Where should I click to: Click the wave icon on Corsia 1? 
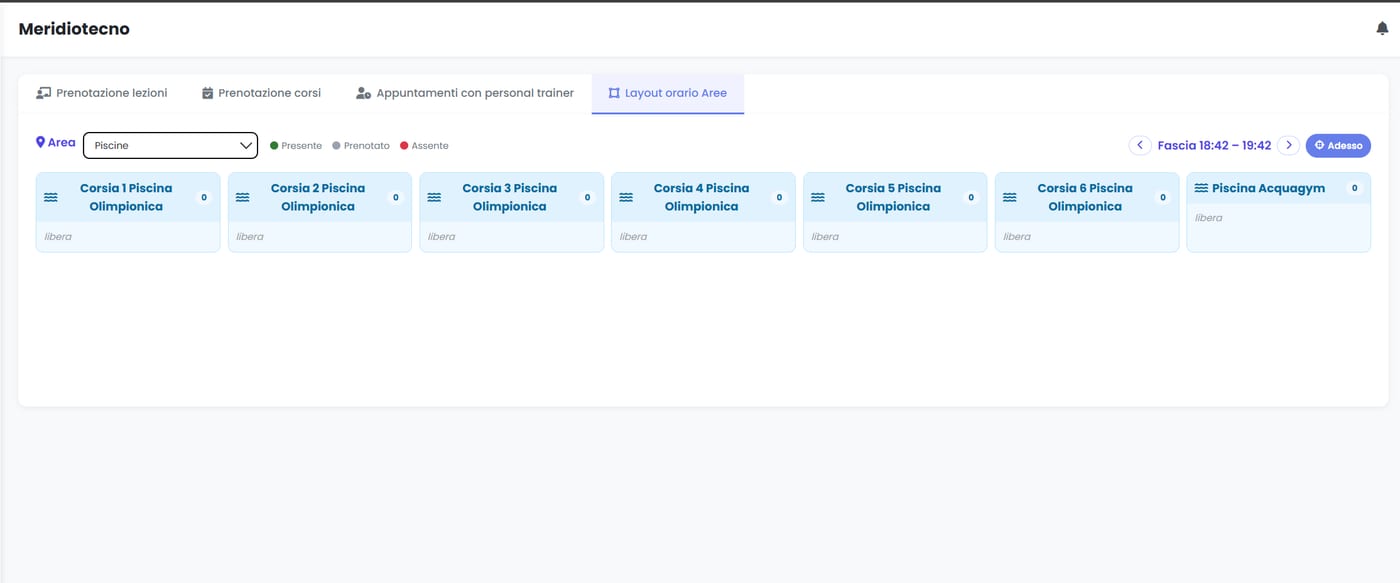pos(51,197)
